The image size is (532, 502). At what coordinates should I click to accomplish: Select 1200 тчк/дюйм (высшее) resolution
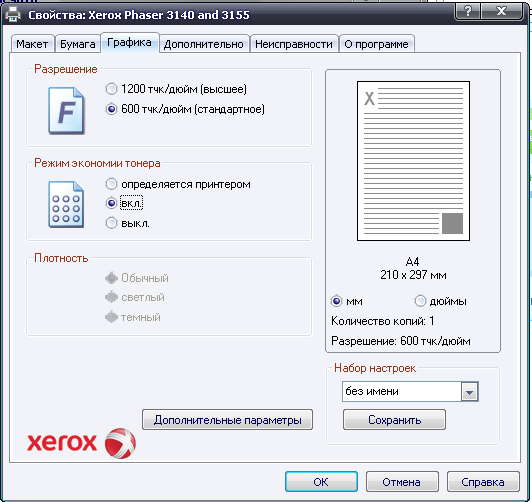coord(111,89)
